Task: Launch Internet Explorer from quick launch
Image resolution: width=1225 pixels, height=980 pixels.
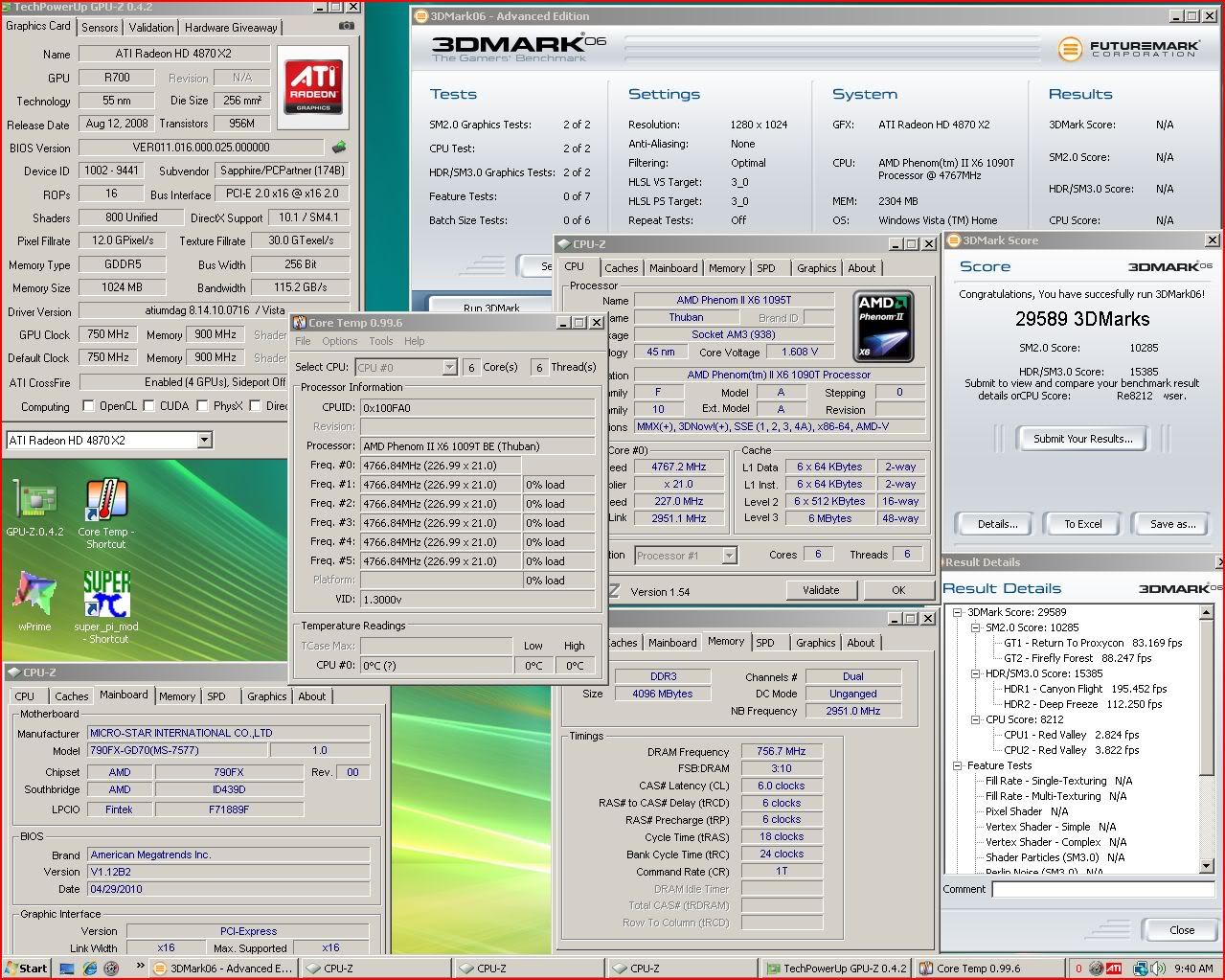Action: [90, 969]
